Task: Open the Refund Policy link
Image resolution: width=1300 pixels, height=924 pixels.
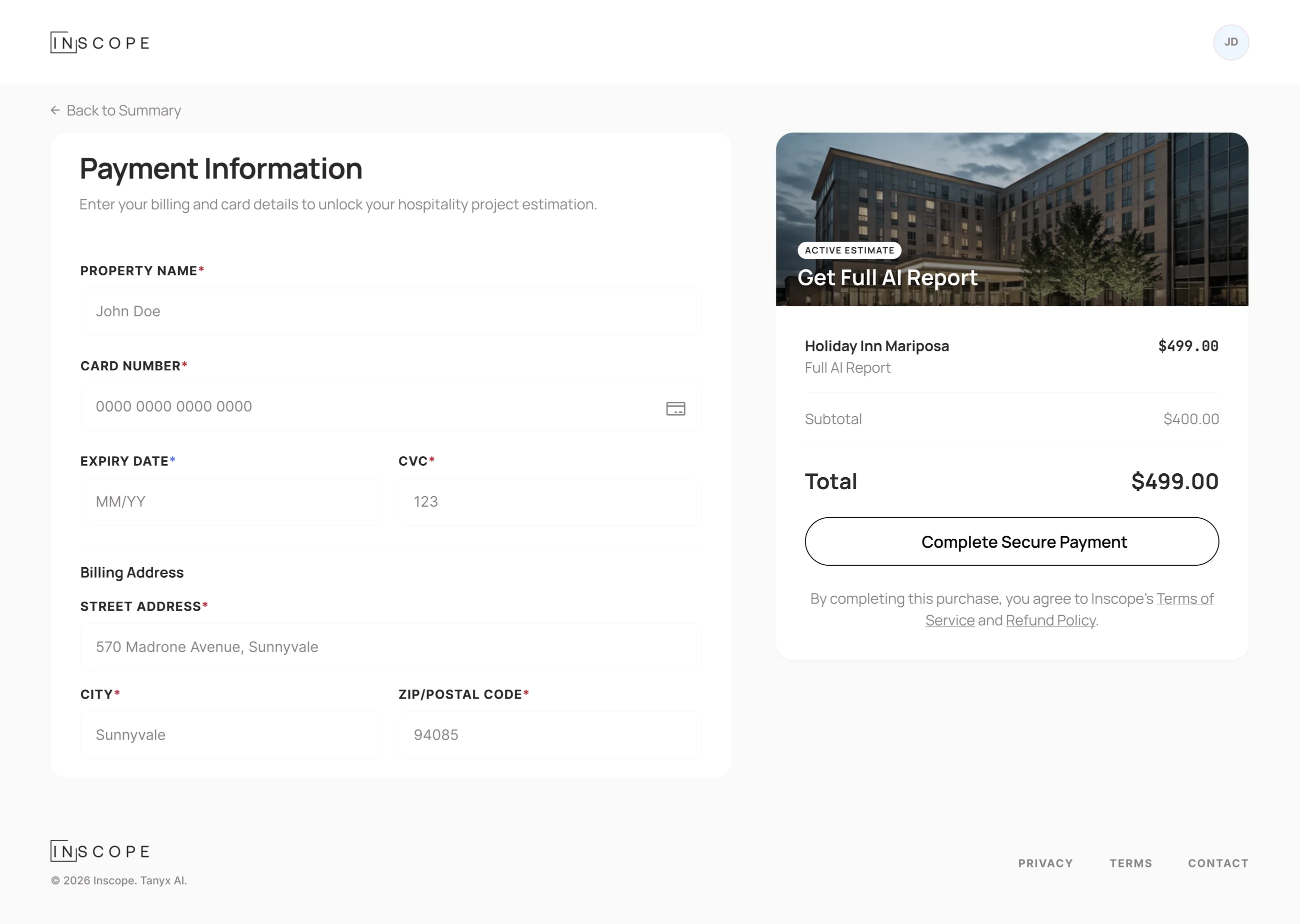Action: [x=1050, y=620]
